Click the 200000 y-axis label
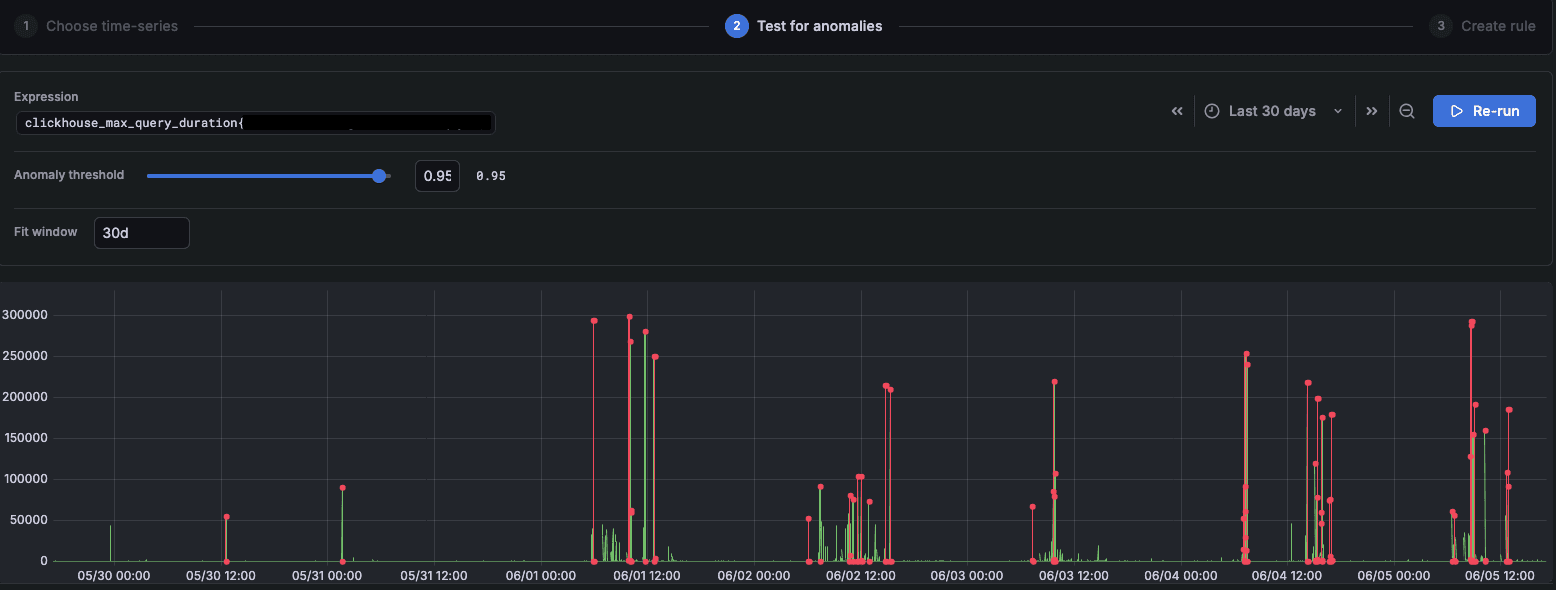This screenshot has width=1556, height=590. pos(24,397)
